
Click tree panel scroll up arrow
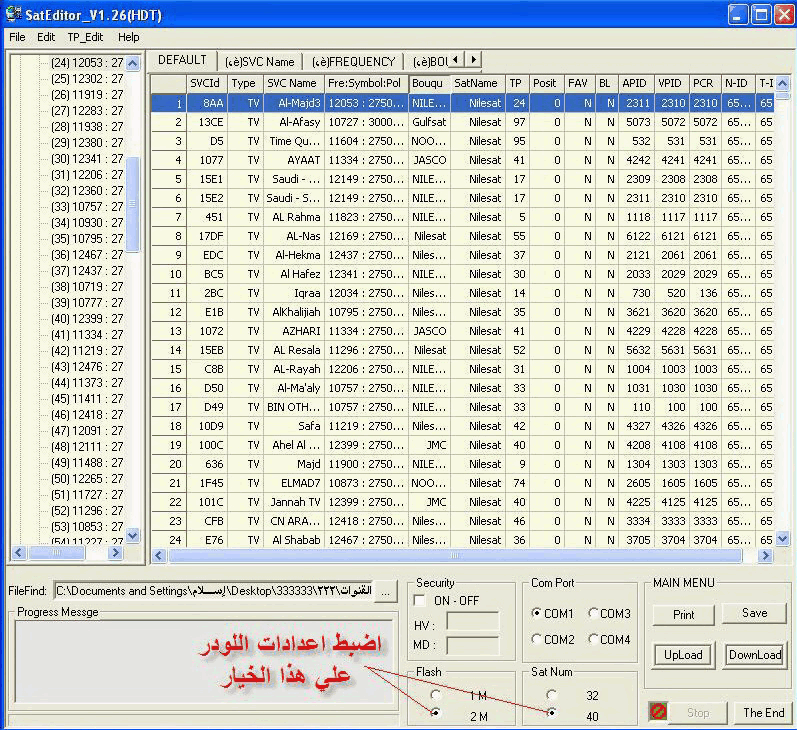133,63
